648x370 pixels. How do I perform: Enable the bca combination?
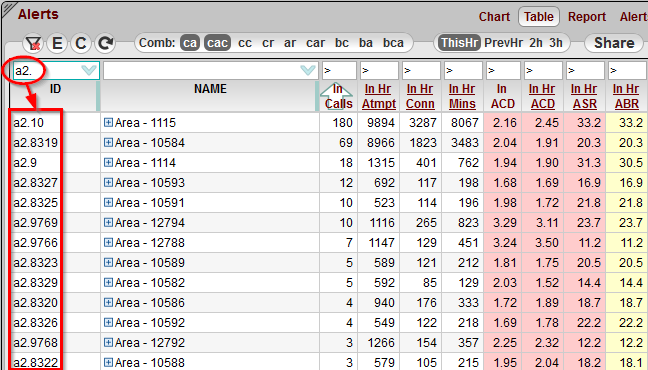(x=393, y=43)
